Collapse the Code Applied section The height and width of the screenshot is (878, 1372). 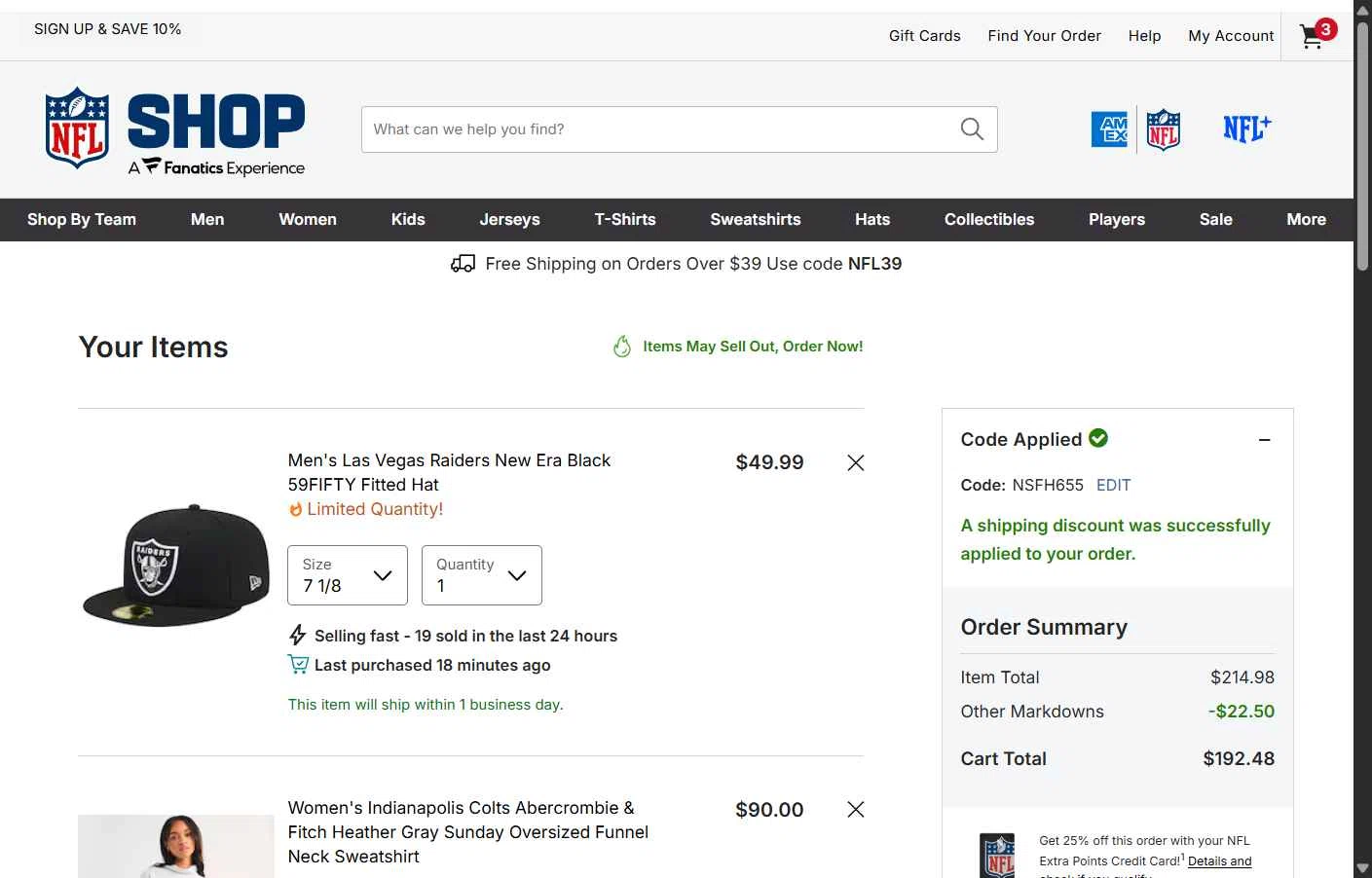click(x=1264, y=440)
